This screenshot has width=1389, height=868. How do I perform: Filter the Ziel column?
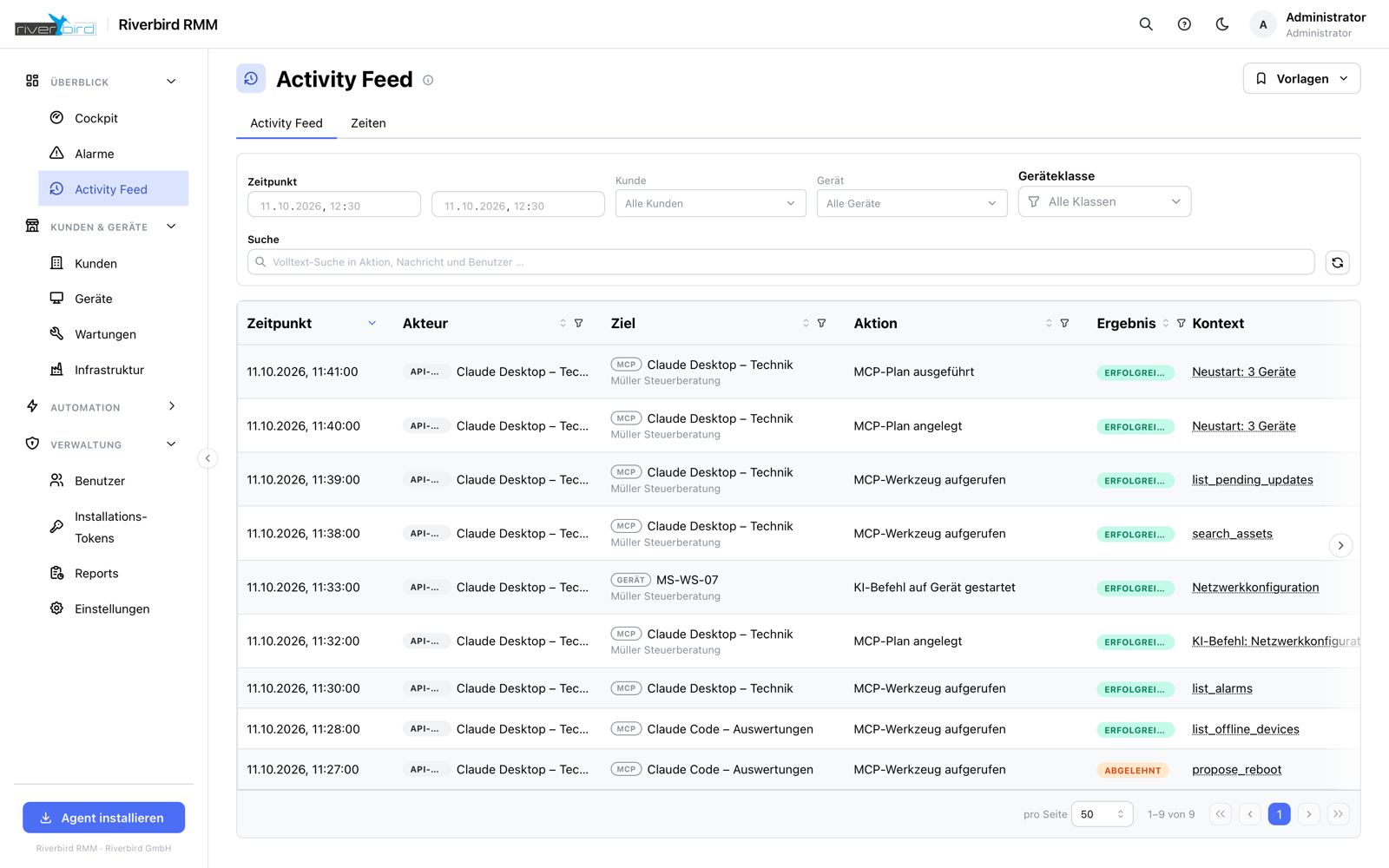pyautogui.click(x=822, y=323)
